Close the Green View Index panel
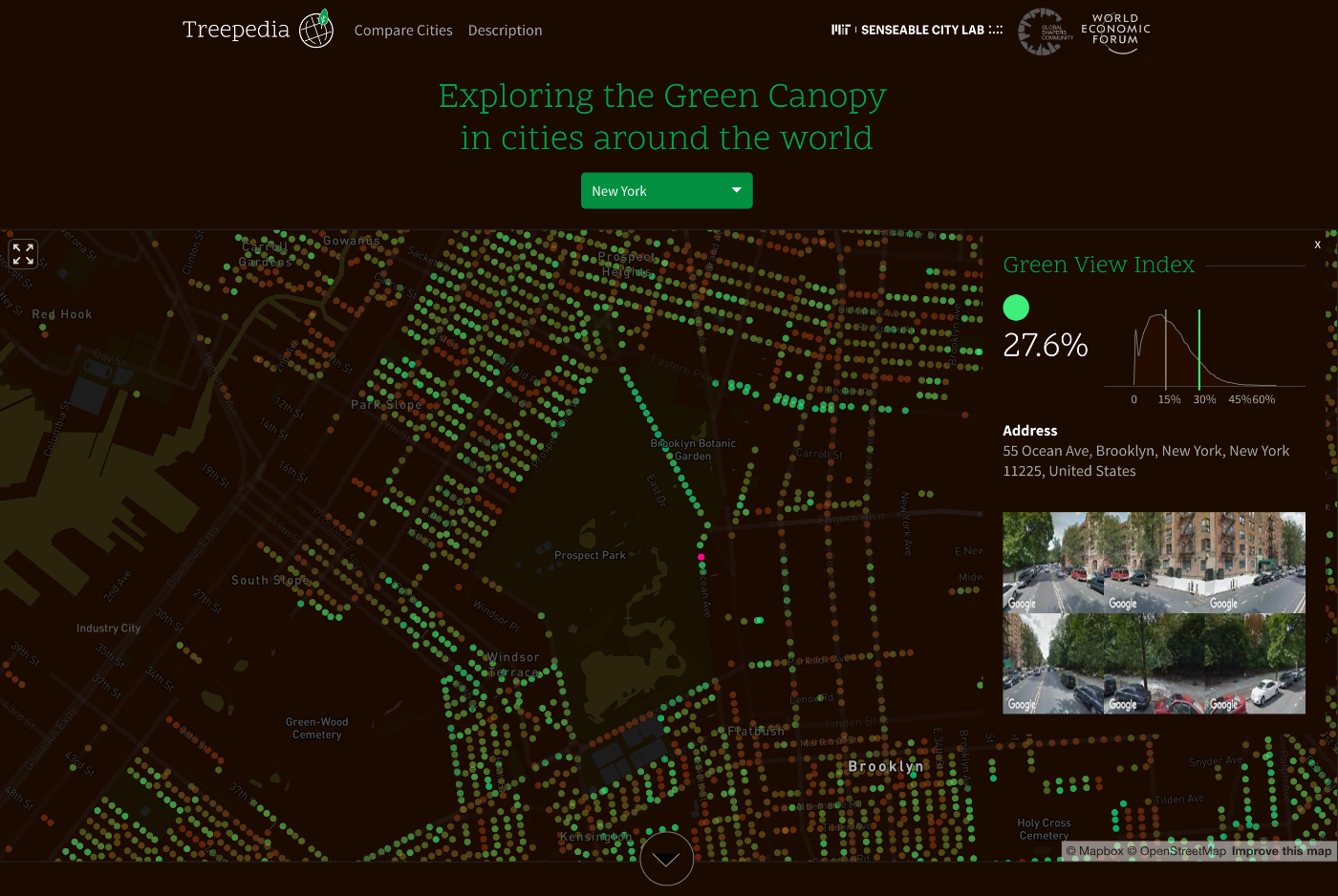This screenshot has height=896, width=1338. tap(1317, 245)
